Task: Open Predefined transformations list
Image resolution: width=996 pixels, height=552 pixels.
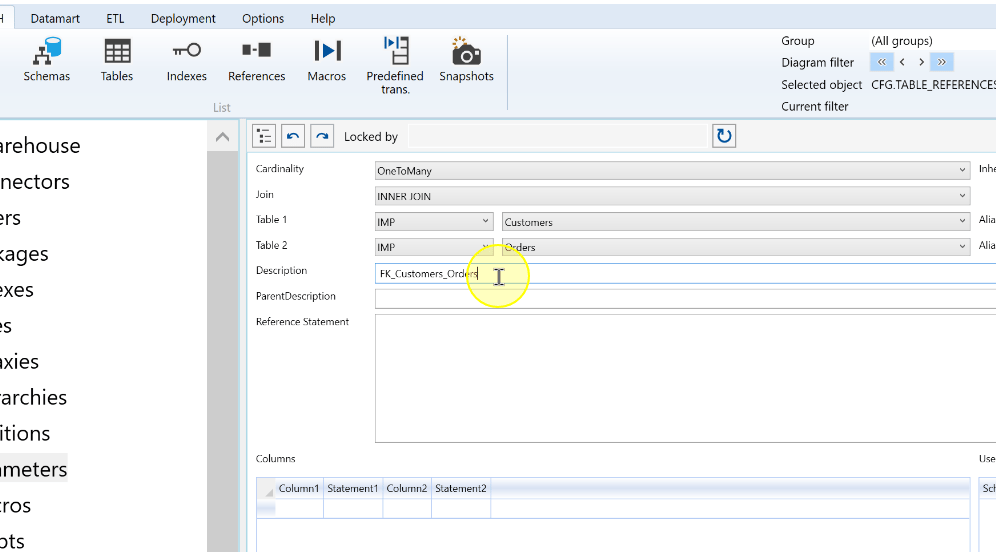Action: click(395, 65)
